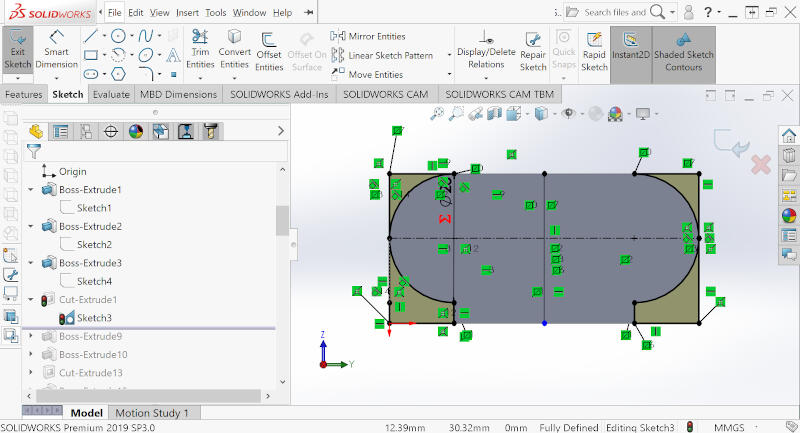Select the Offset Entities tool
Image resolution: width=800 pixels, height=433 pixels.
[x=269, y=52]
